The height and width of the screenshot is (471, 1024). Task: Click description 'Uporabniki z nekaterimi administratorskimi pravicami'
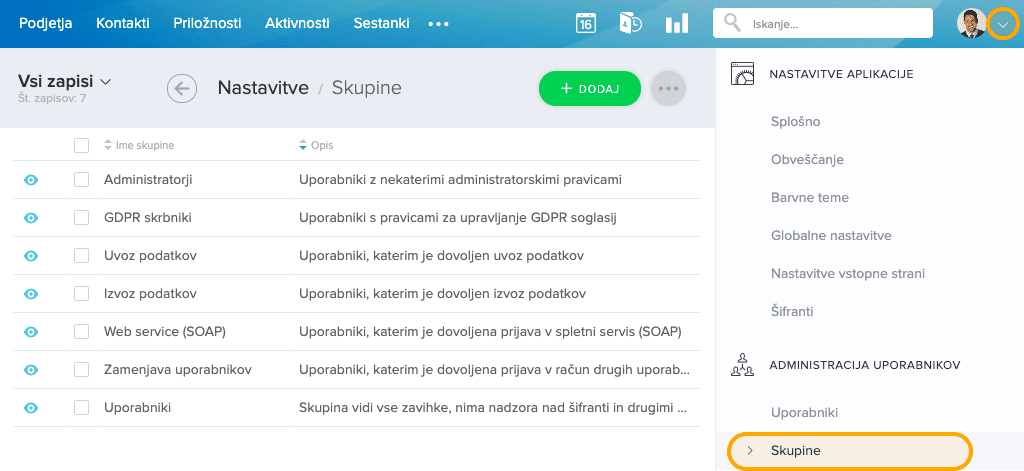pos(460,180)
